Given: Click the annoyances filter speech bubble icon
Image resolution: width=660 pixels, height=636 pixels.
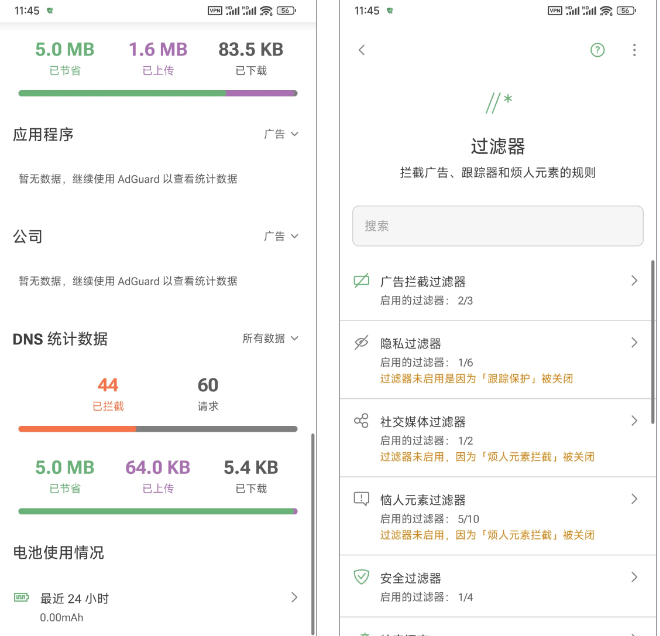Looking at the screenshot, I should tap(362, 499).
